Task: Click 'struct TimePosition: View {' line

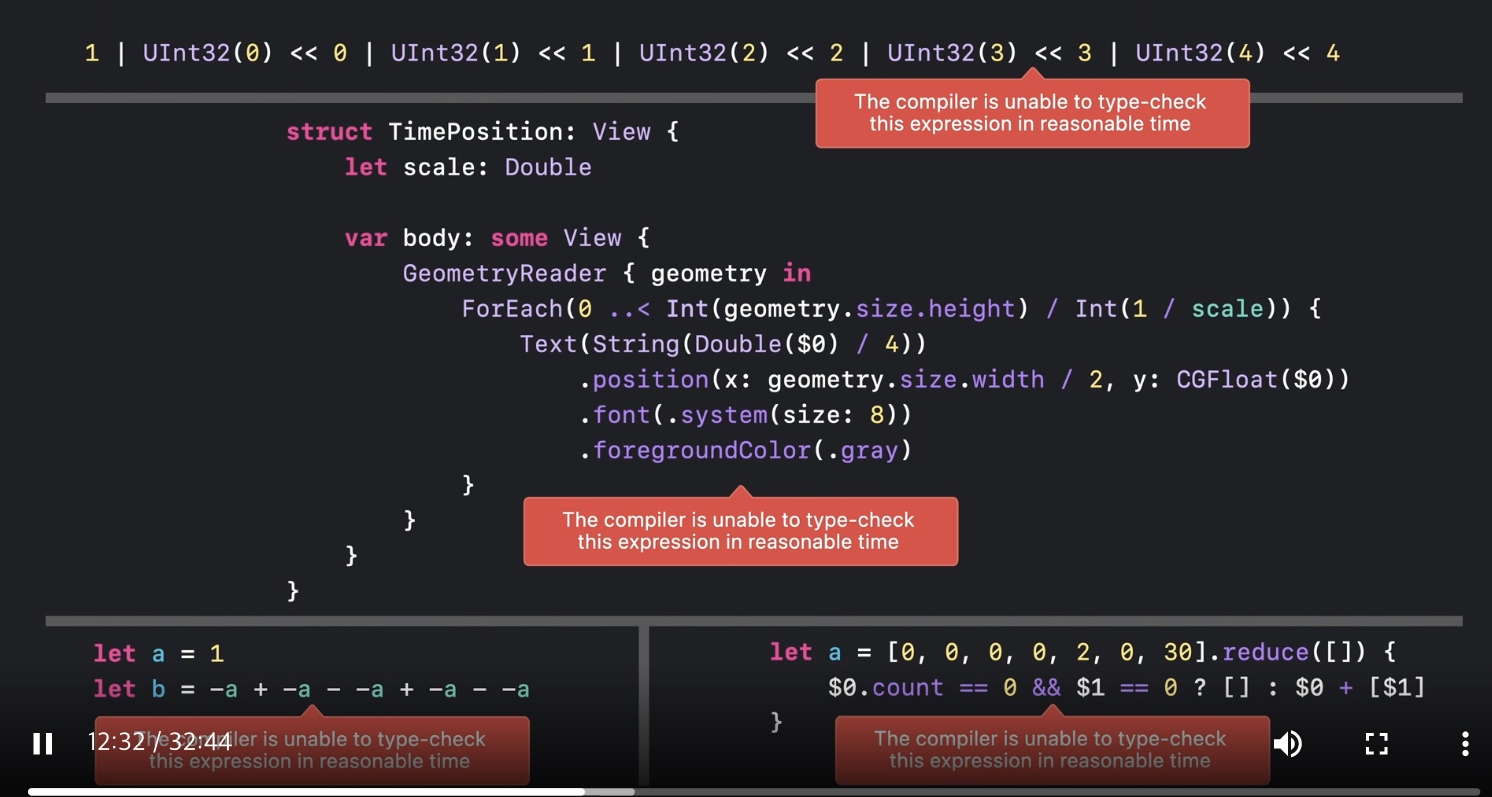Action: [483, 132]
